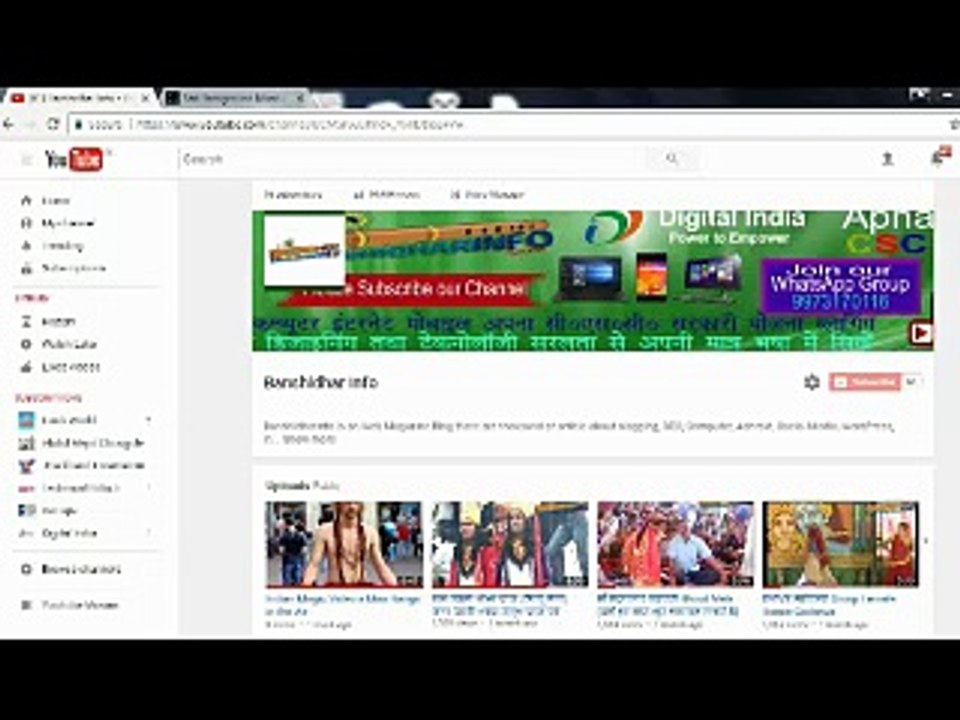Expand the dropdown arrow beside Subscribe button
The image size is (960, 720).
click(x=911, y=382)
